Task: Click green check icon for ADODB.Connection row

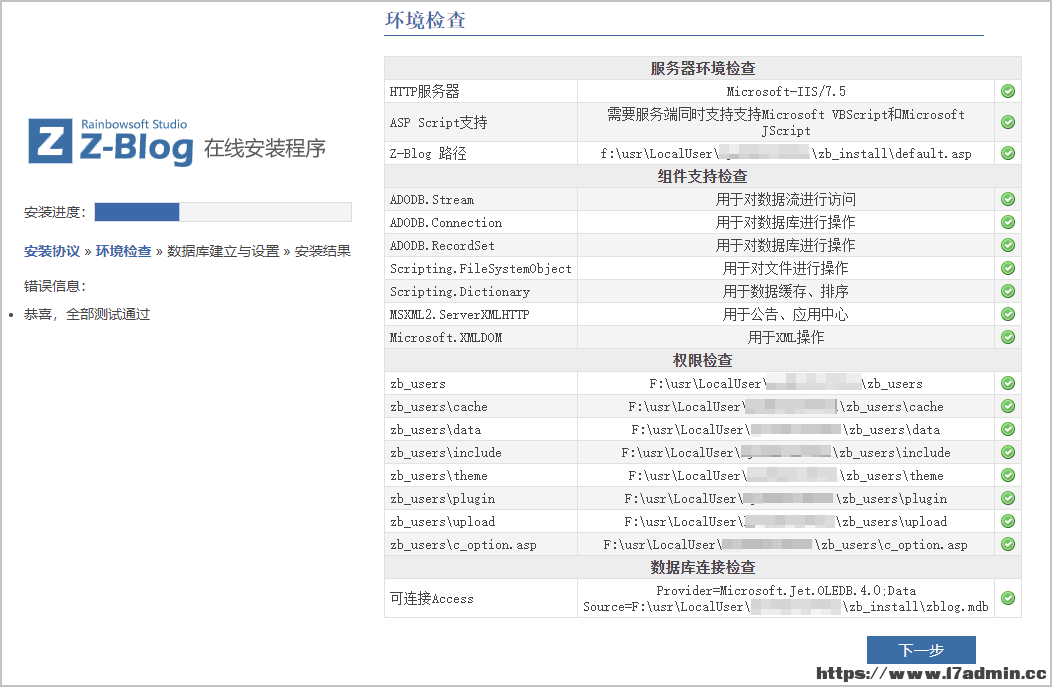Action: [x=1008, y=222]
